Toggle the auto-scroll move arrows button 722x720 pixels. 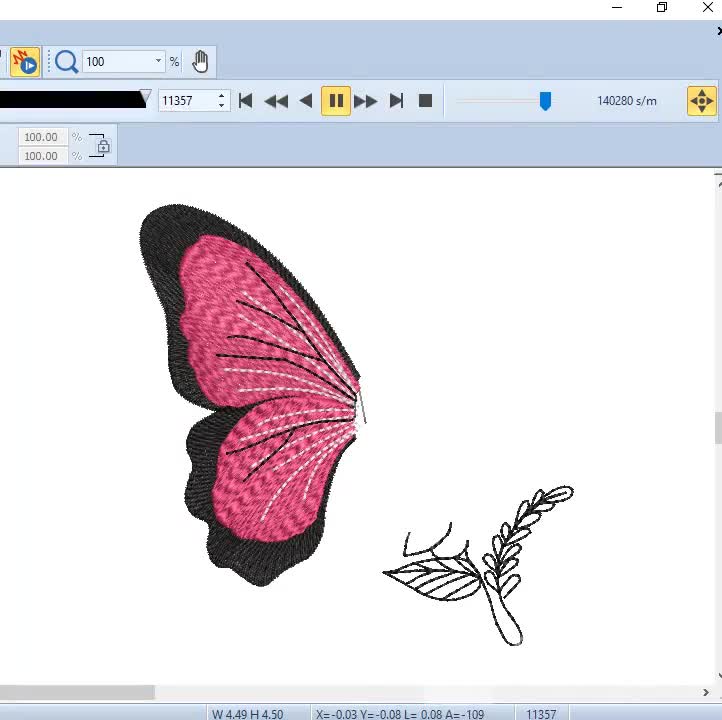[701, 101]
